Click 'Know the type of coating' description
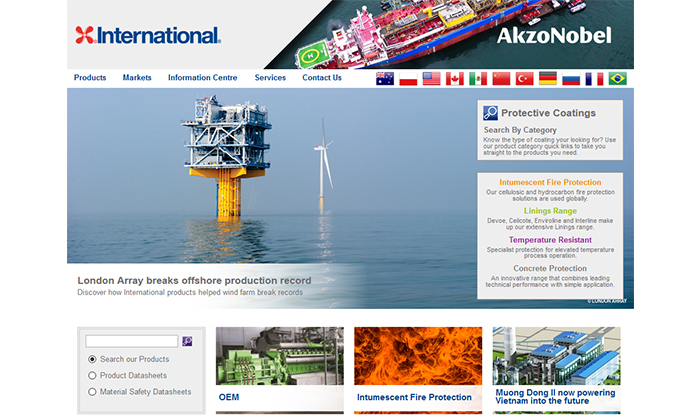700x420 pixels. (x=549, y=146)
